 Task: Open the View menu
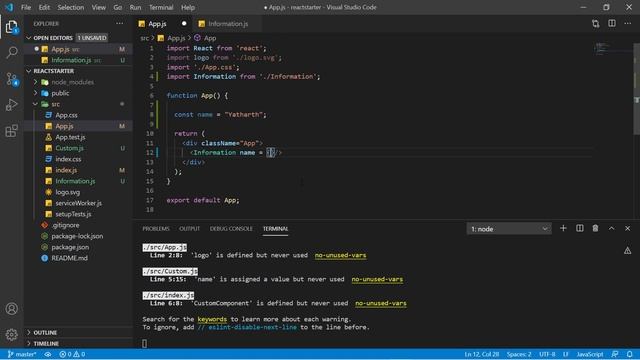coord(98,7)
